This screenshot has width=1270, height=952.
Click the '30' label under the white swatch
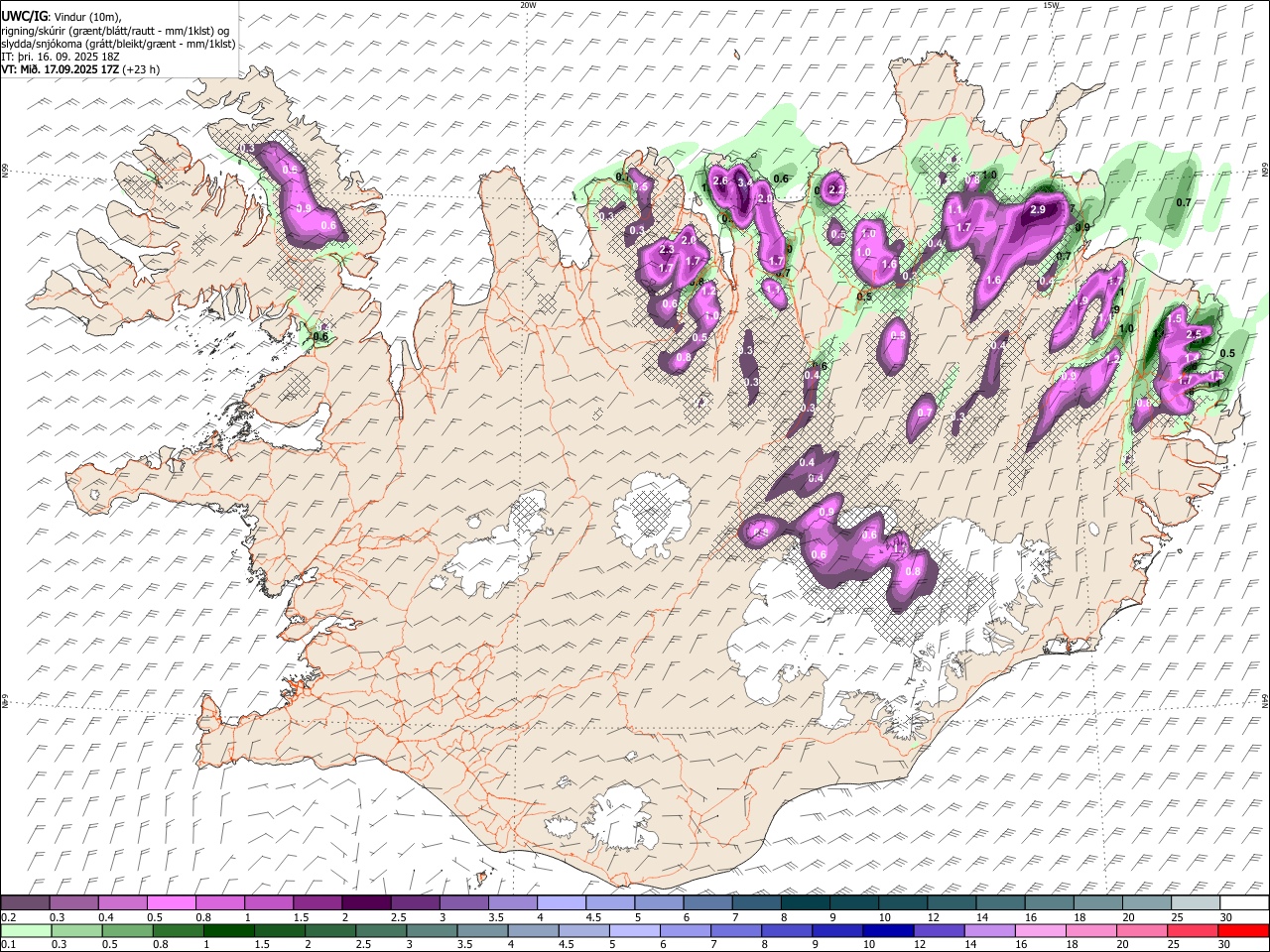click(x=1226, y=917)
